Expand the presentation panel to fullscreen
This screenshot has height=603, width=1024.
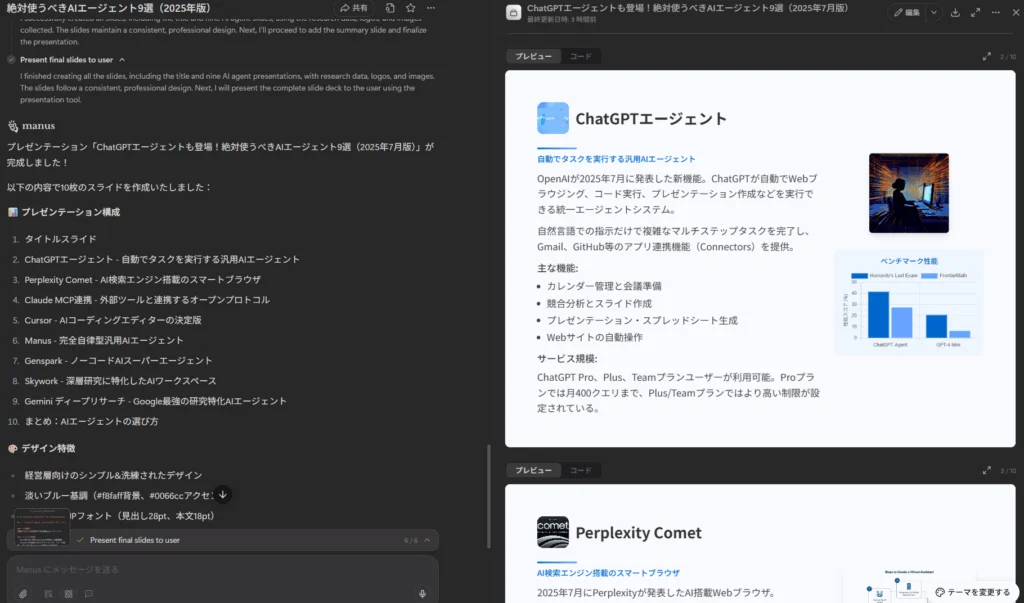[976, 12]
